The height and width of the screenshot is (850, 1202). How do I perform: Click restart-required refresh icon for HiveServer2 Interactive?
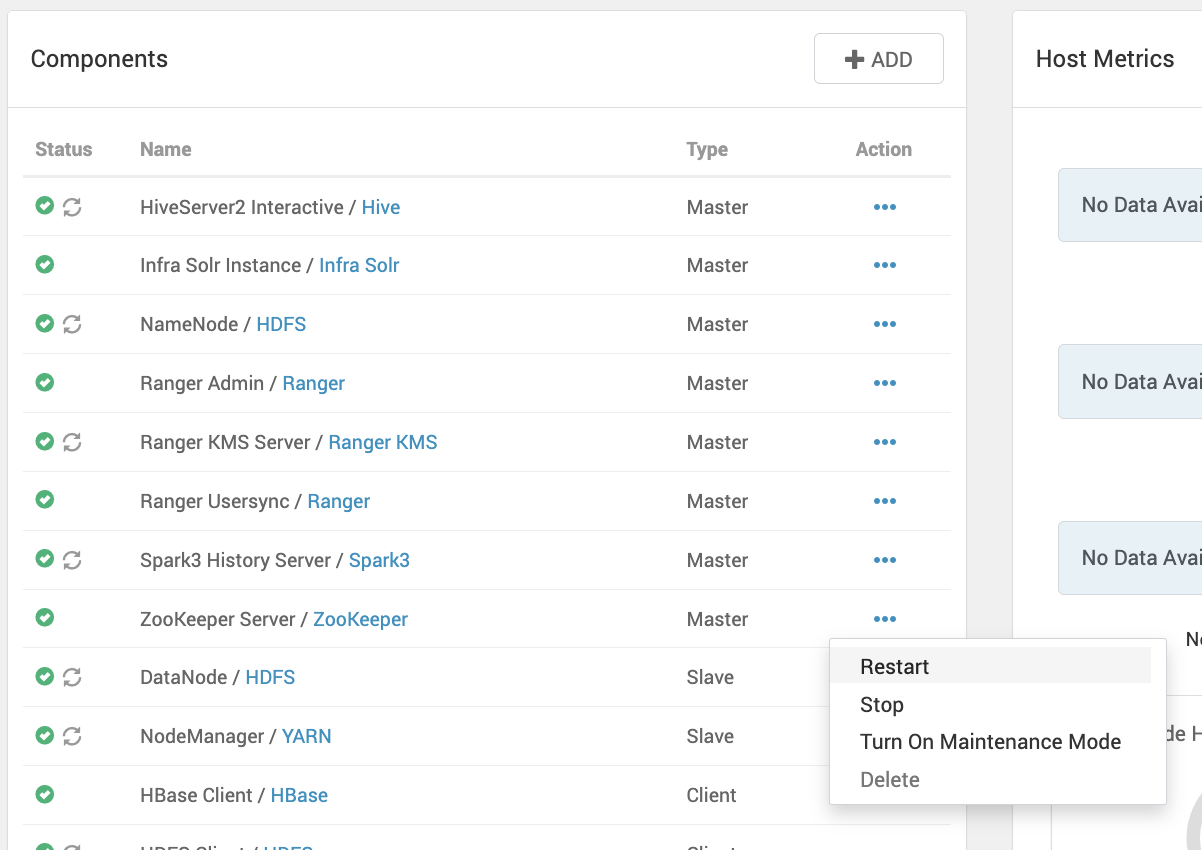[72, 207]
